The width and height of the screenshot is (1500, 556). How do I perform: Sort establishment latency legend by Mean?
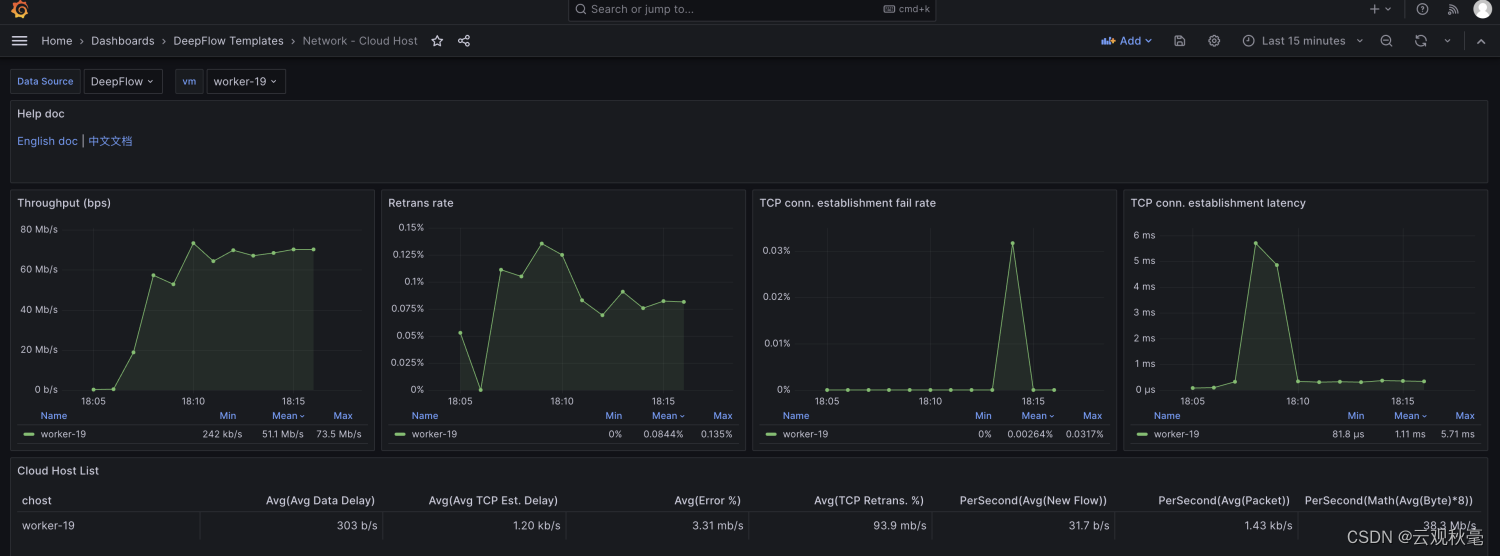tap(1410, 416)
